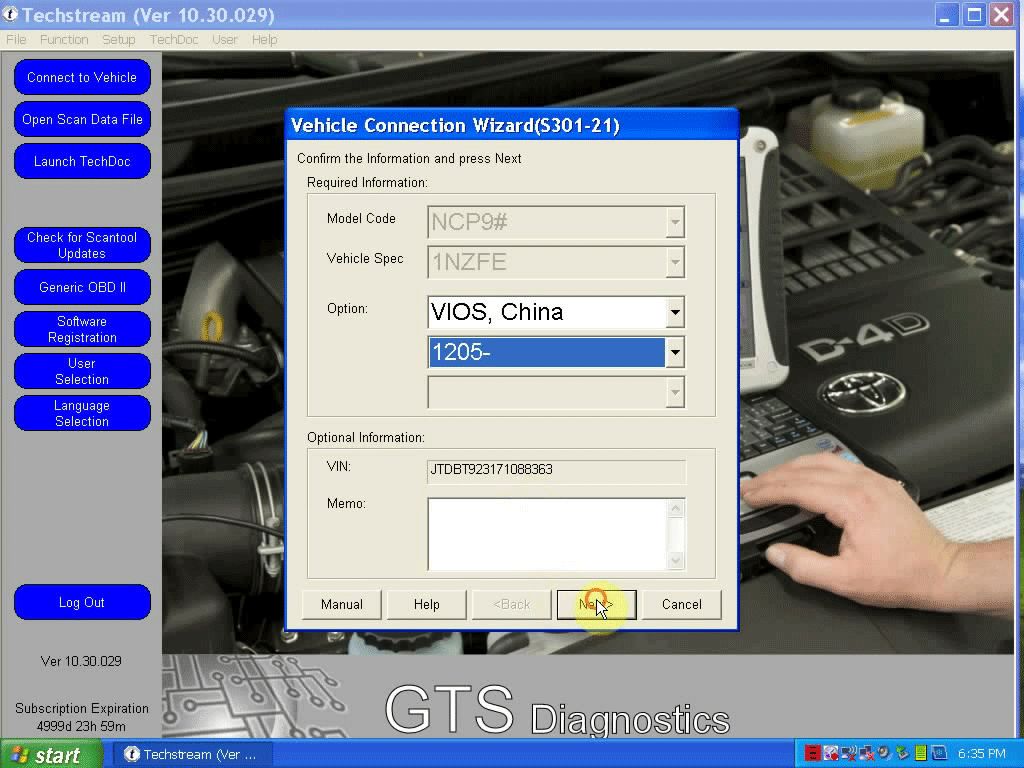
Task: Click into the Memo text area
Action: [547, 534]
